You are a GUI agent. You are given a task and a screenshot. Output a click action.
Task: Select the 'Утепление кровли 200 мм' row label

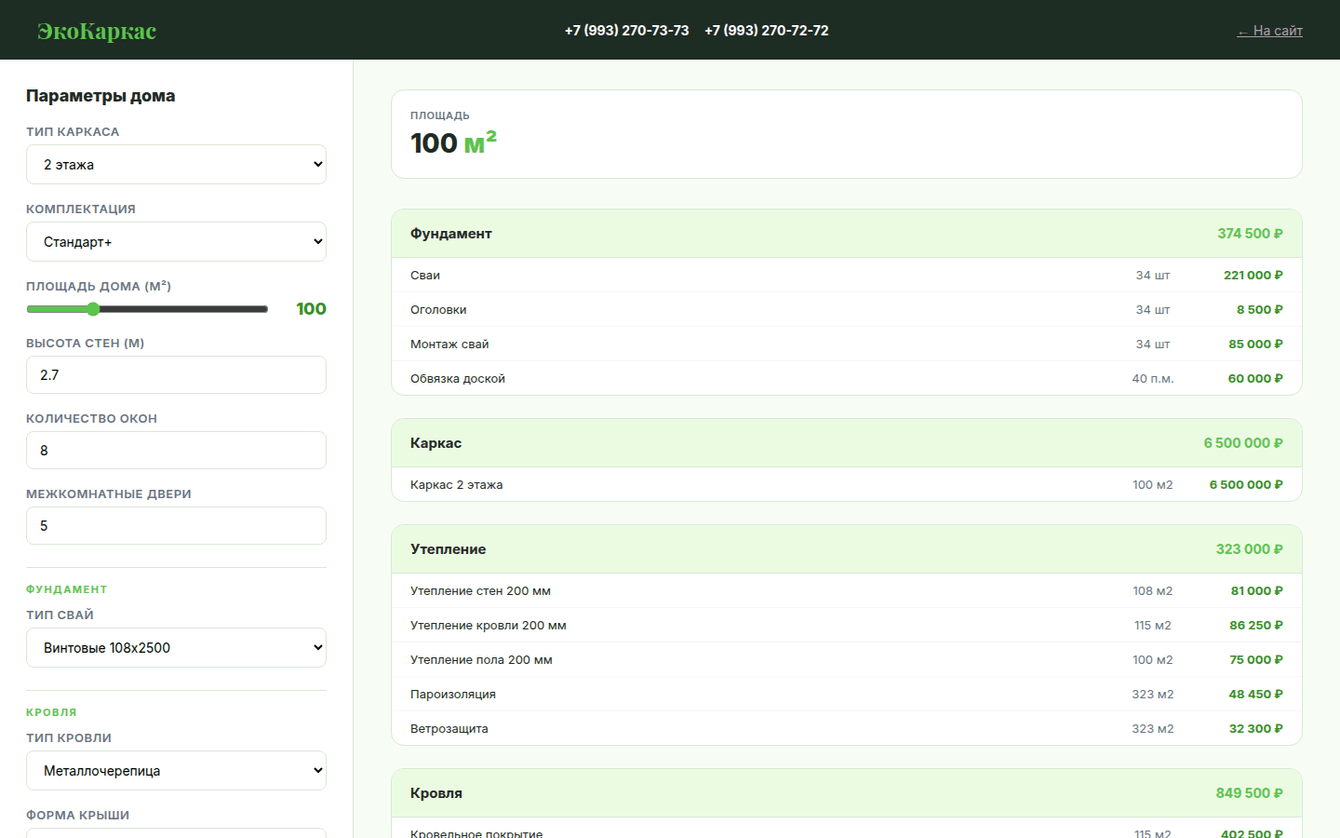coord(488,626)
